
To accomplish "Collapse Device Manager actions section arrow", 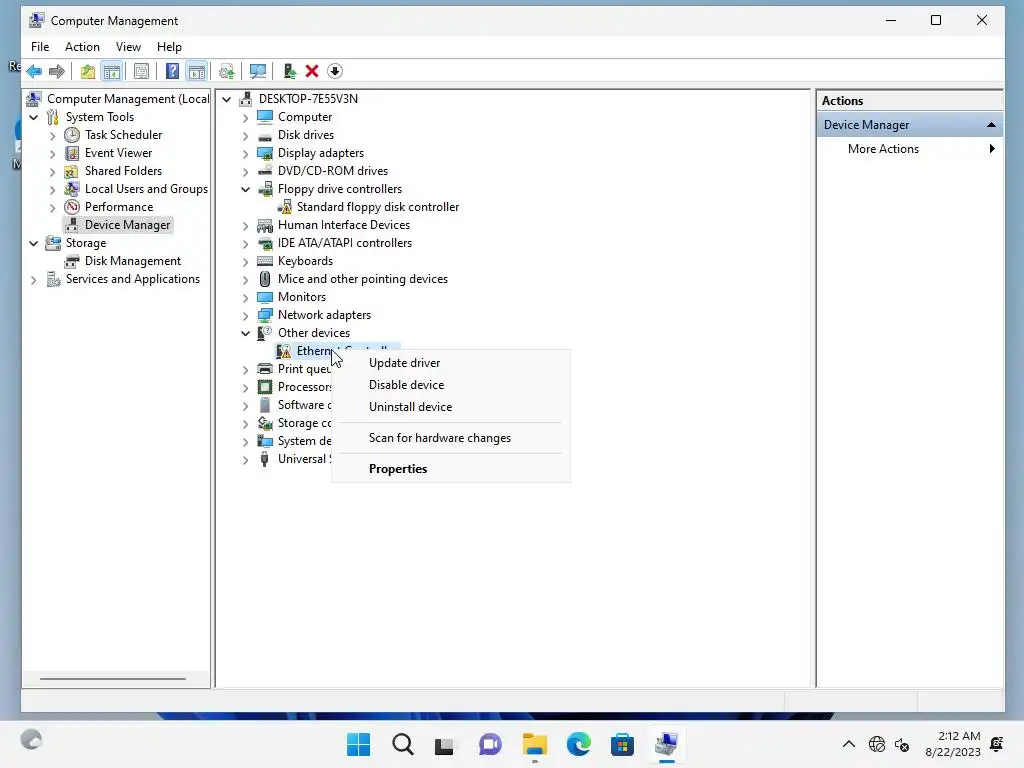I will 991,125.
